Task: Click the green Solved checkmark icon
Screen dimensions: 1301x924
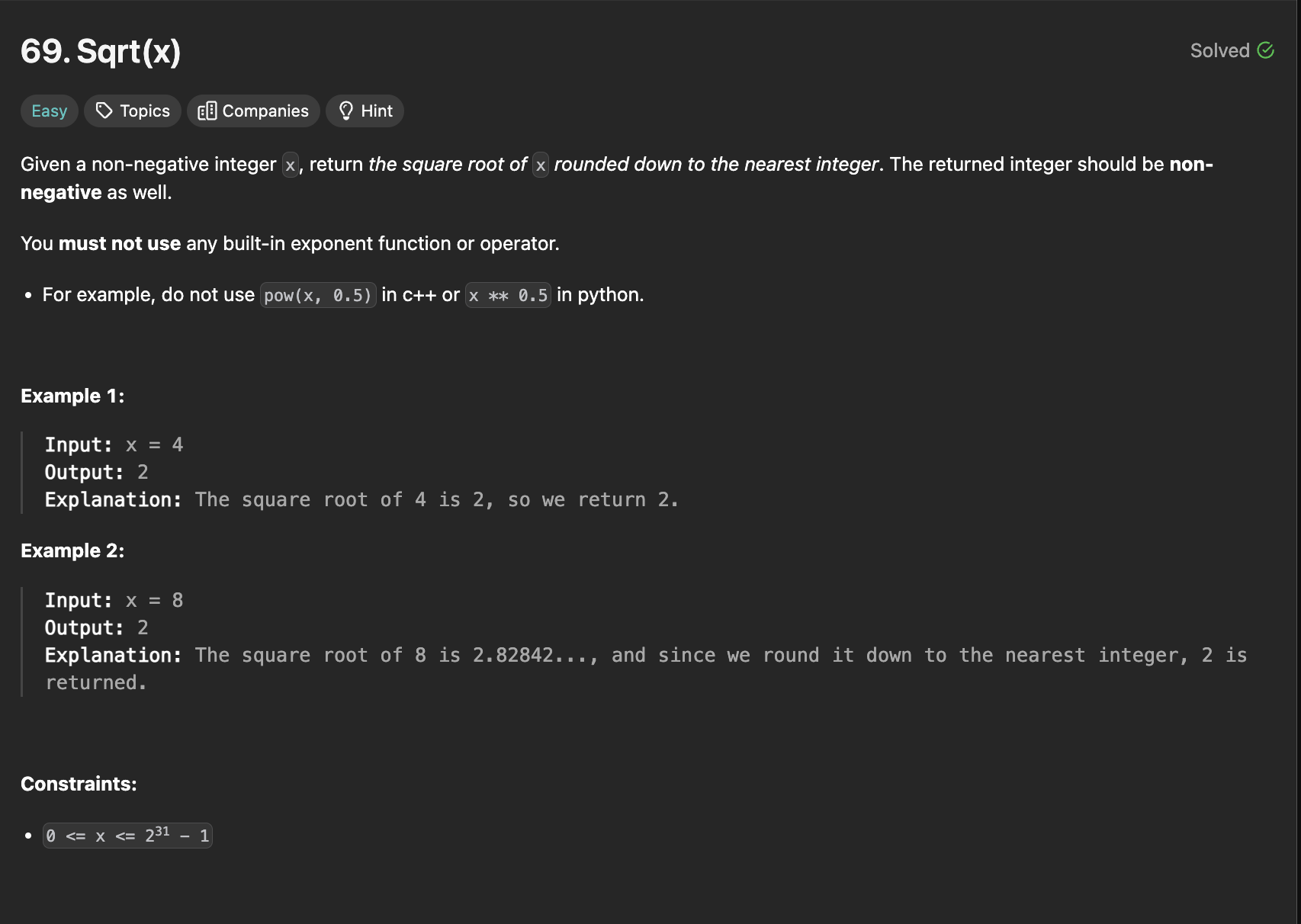Action: 1266,50
